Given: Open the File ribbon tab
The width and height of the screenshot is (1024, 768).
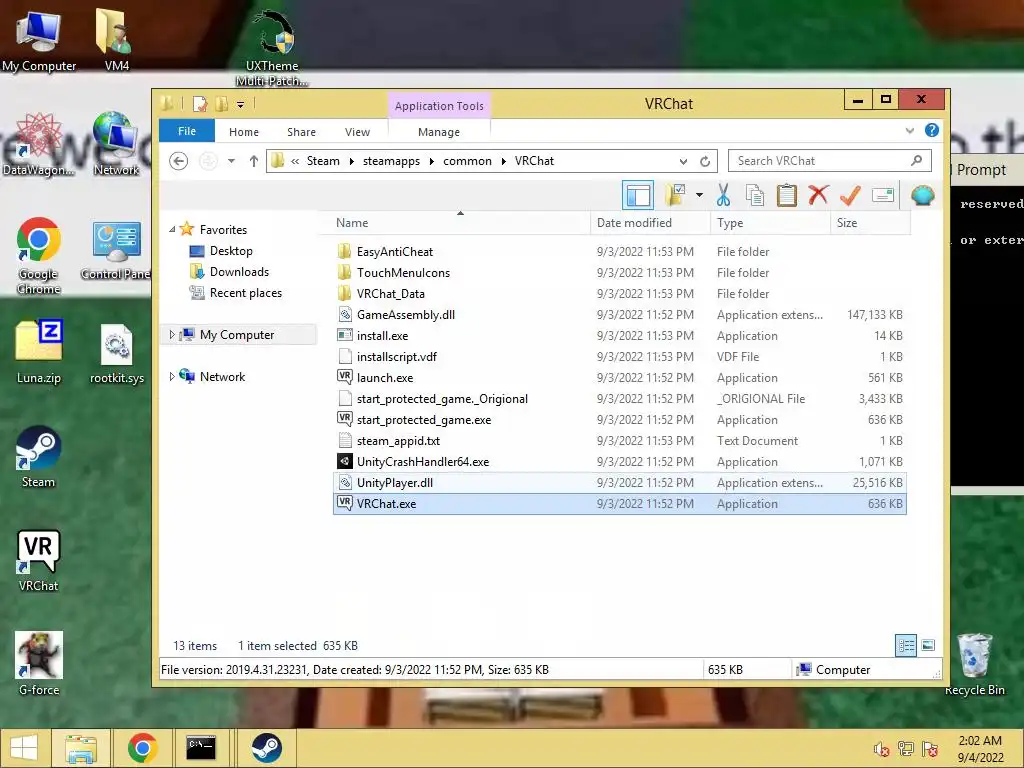Looking at the screenshot, I should (187, 131).
